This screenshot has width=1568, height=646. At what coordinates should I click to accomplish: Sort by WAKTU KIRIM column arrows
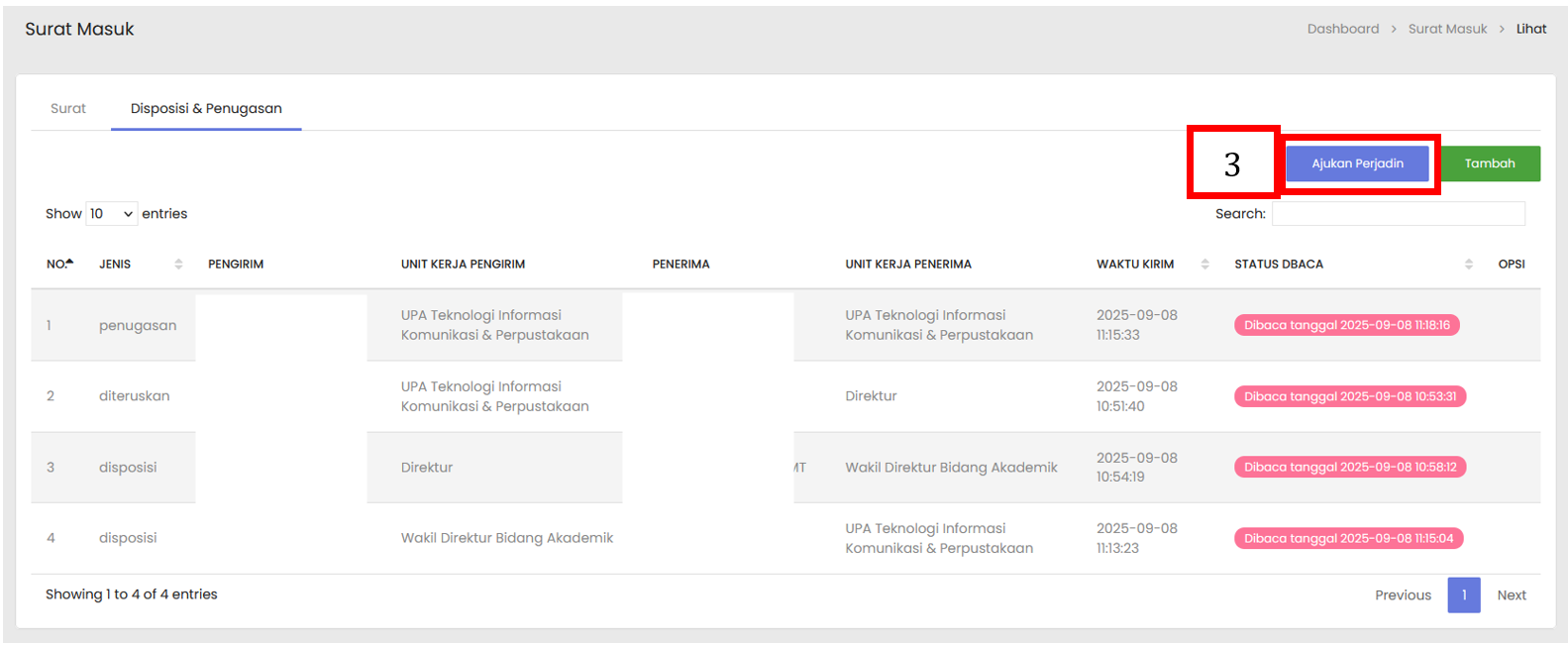[x=1204, y=264]
